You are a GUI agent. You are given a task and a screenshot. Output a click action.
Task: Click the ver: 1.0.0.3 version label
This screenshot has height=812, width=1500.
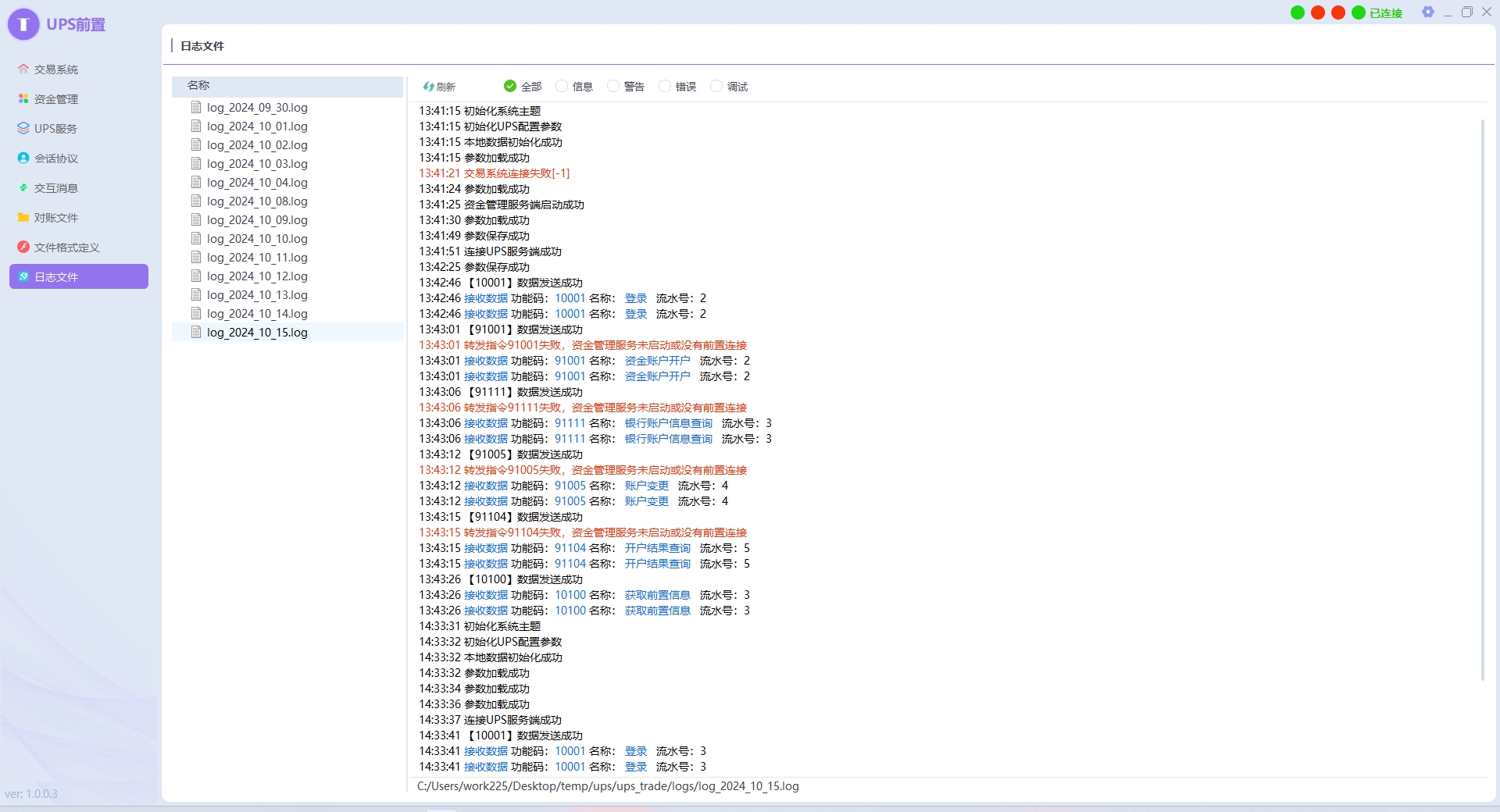point(31,794)
